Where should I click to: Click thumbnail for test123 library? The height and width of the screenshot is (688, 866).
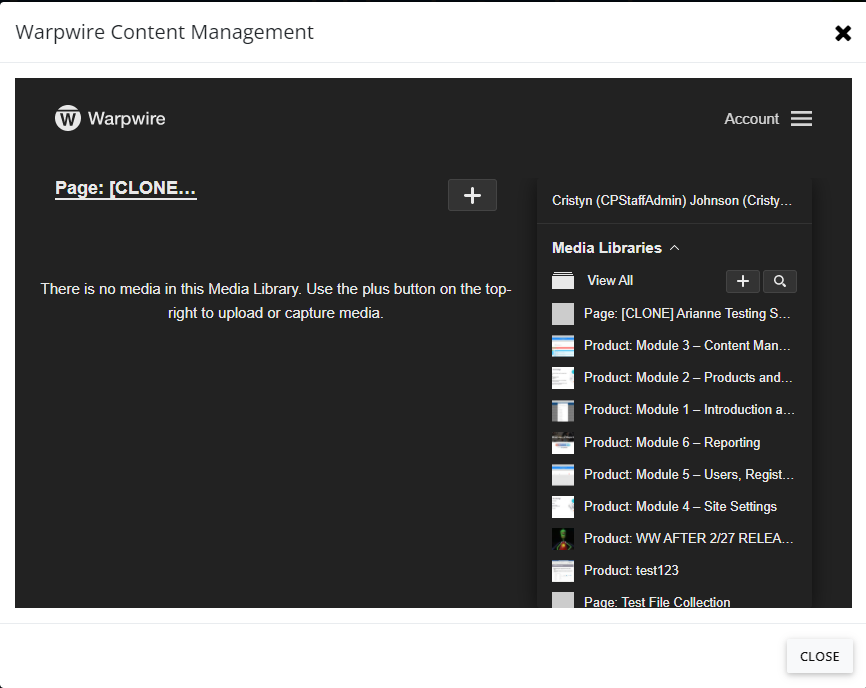point(563,571)
